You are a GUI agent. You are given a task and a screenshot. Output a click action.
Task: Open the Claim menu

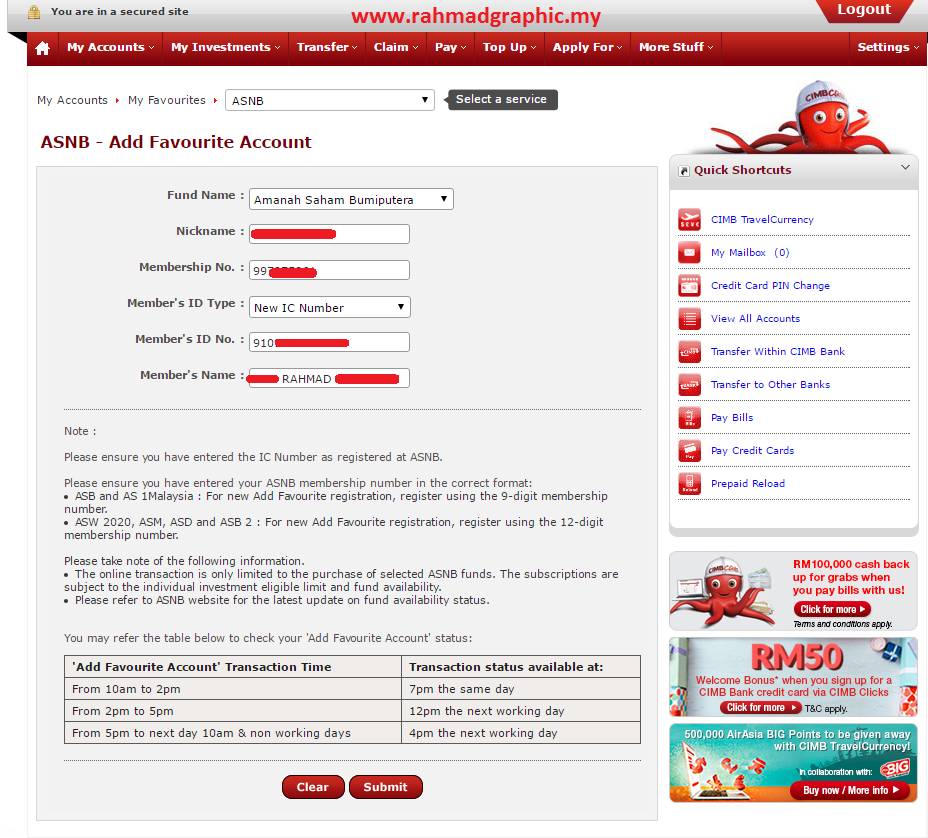[x=396, y=47]
